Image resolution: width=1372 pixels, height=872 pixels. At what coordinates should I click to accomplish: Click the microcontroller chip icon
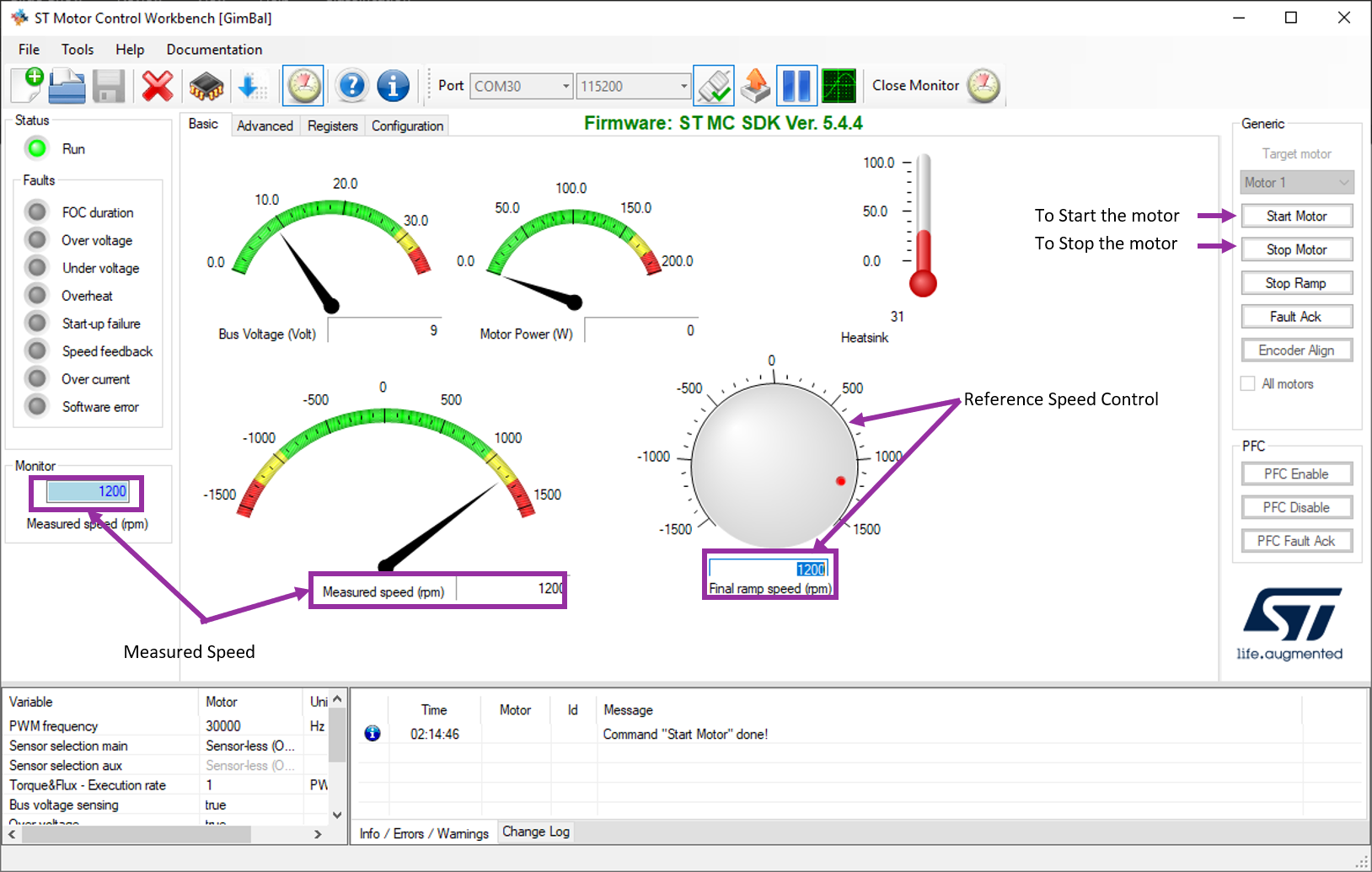click(x=206, y=86)
